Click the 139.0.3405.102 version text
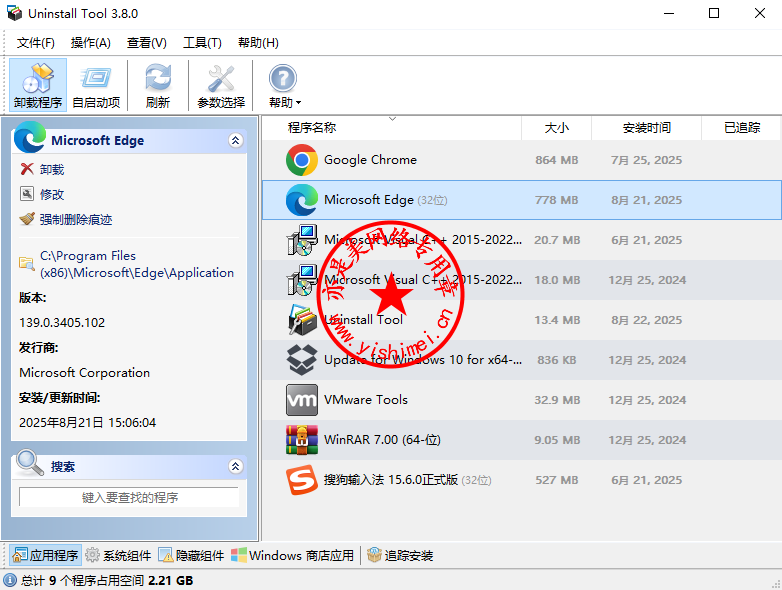This screenshot has height=590, width=782. click(62, 323)
